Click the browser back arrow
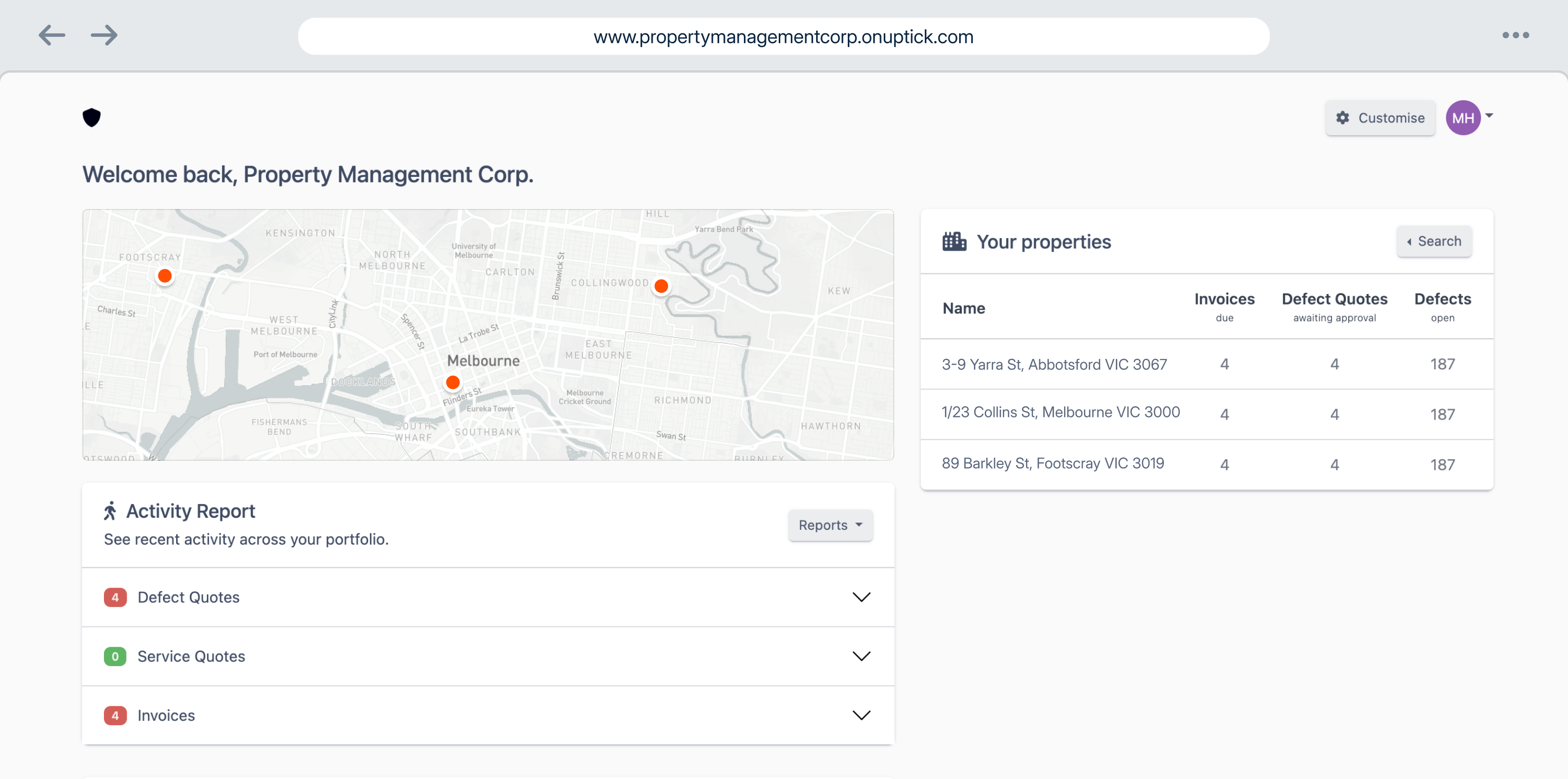This screenshot has width=1568, height=779. pos(52,35)
